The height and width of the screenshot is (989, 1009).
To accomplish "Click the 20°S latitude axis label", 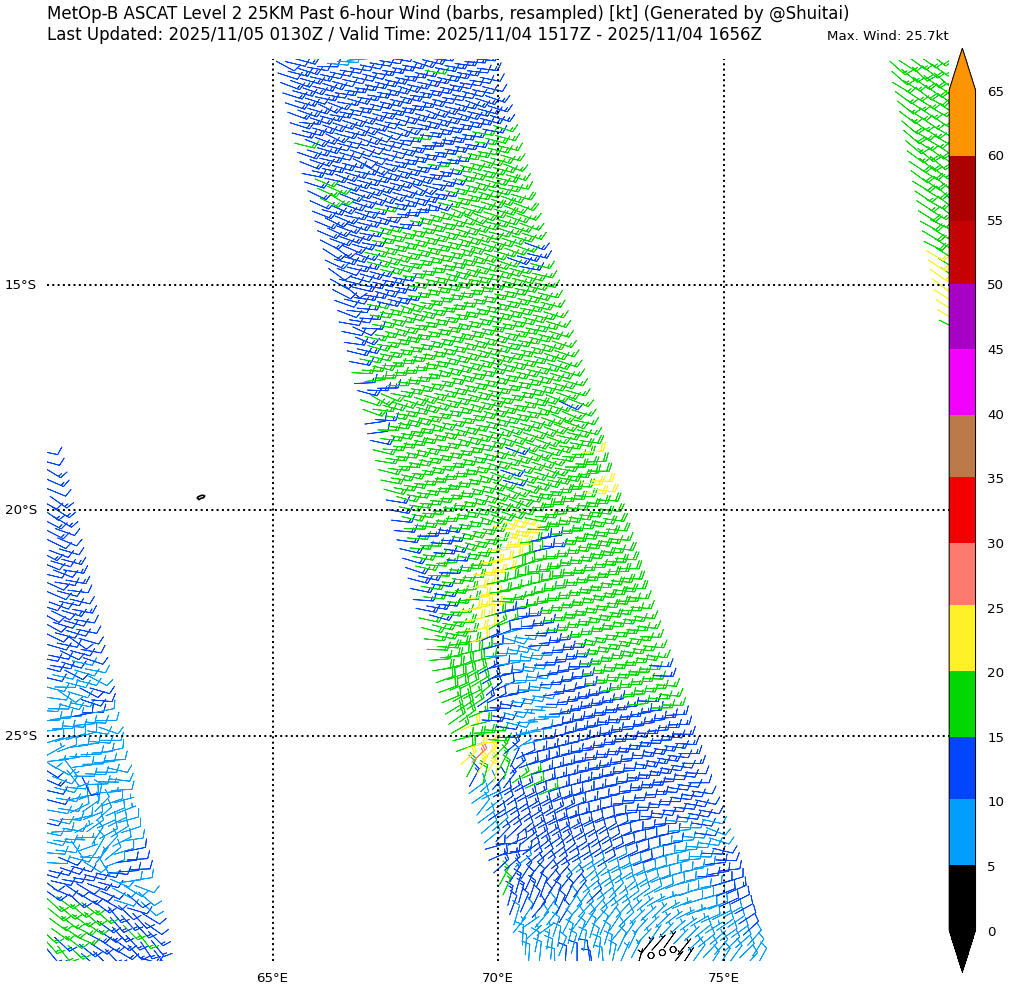I will [x=20, y=510].
